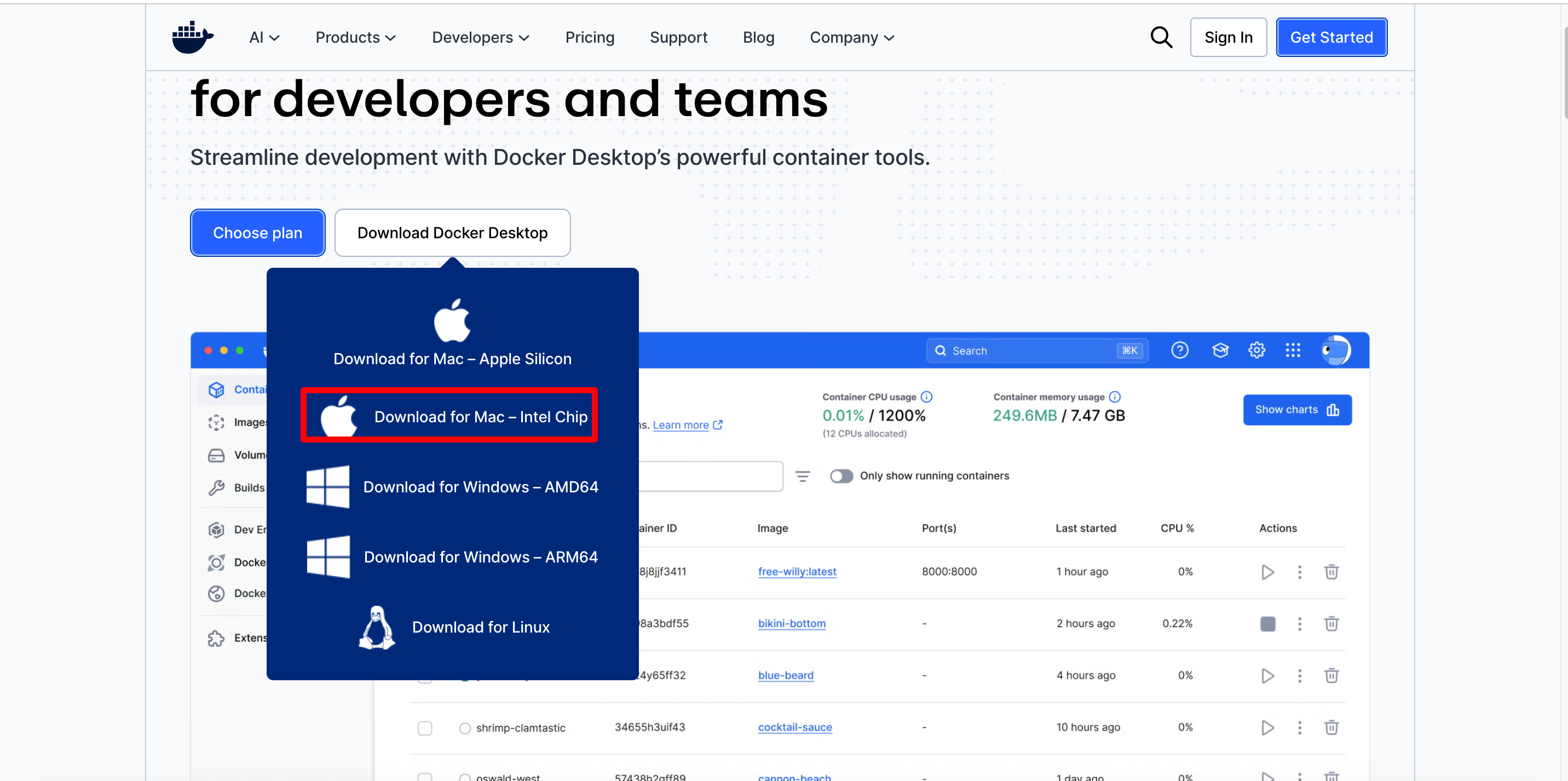Select Download for Mac – Intel Chip
Screen dimensions: 1568x781
449,416
